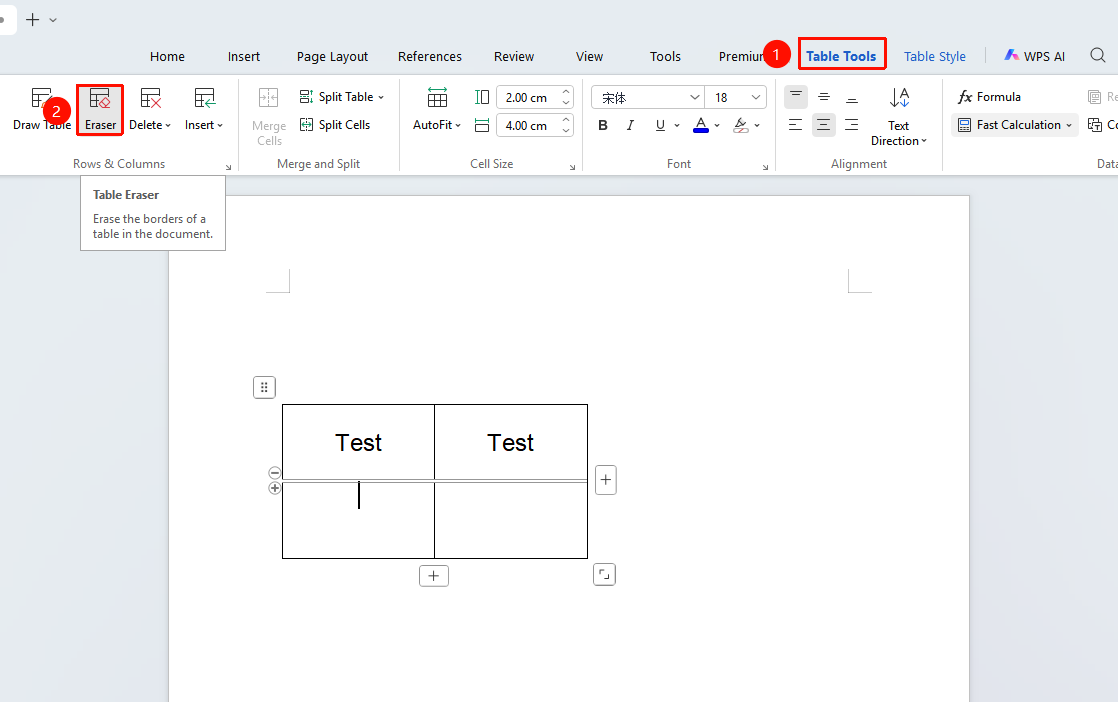The height and width of the screenshot is (702, 1118).
Task: Switch to the Home tab
Action: click(168, 56)
